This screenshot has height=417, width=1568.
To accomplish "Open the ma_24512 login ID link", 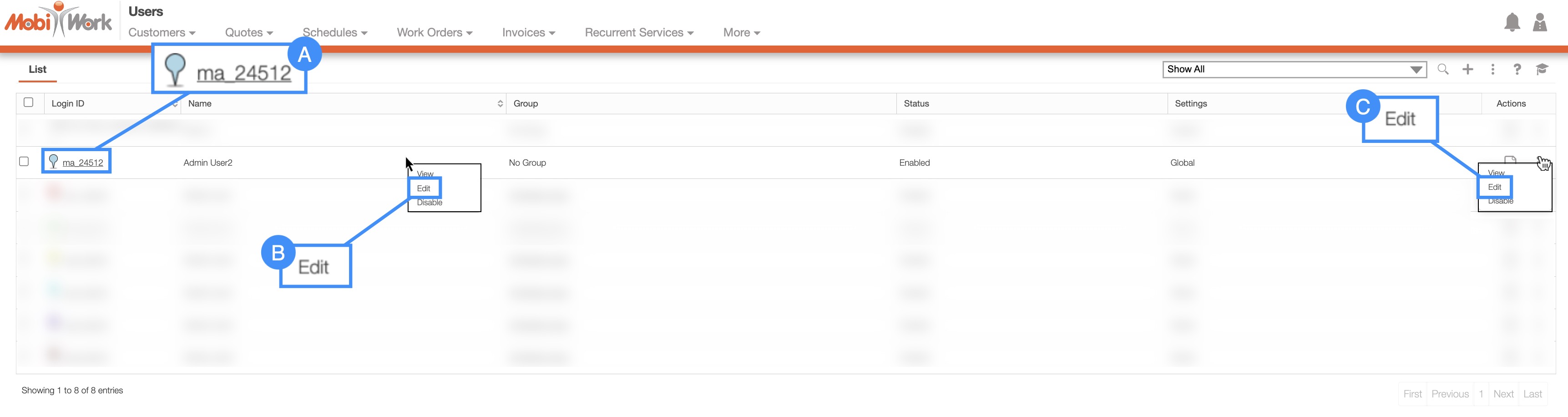I will coord(83,163).
